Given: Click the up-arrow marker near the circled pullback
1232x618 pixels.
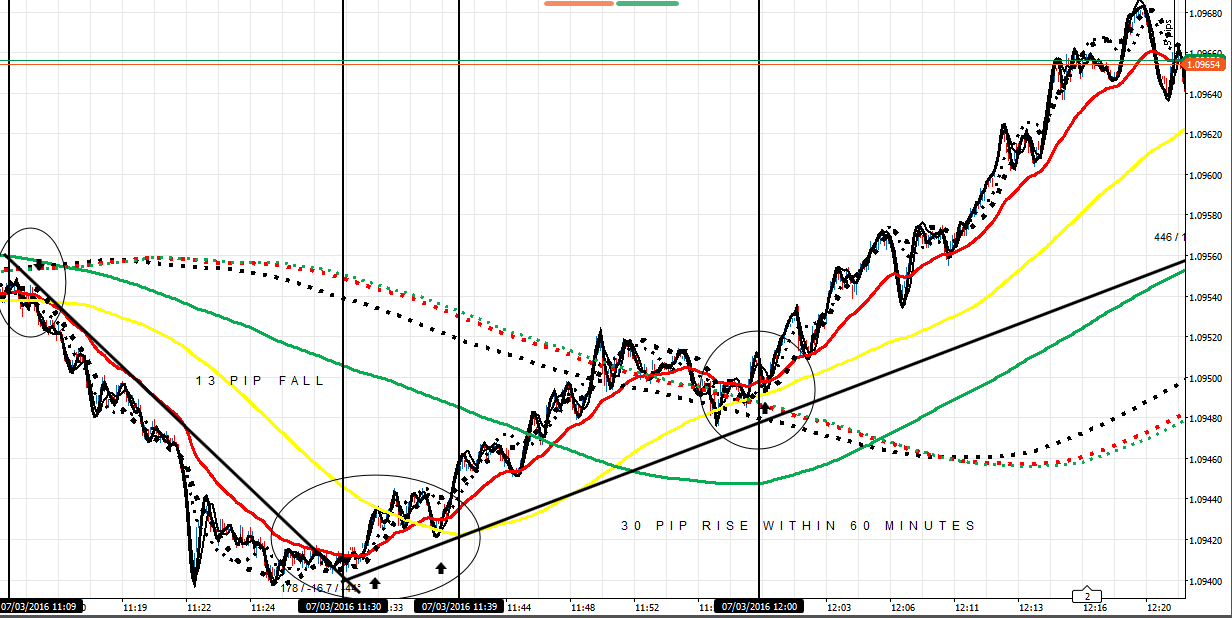Looking at the screenshot, I should click(765, 406).
